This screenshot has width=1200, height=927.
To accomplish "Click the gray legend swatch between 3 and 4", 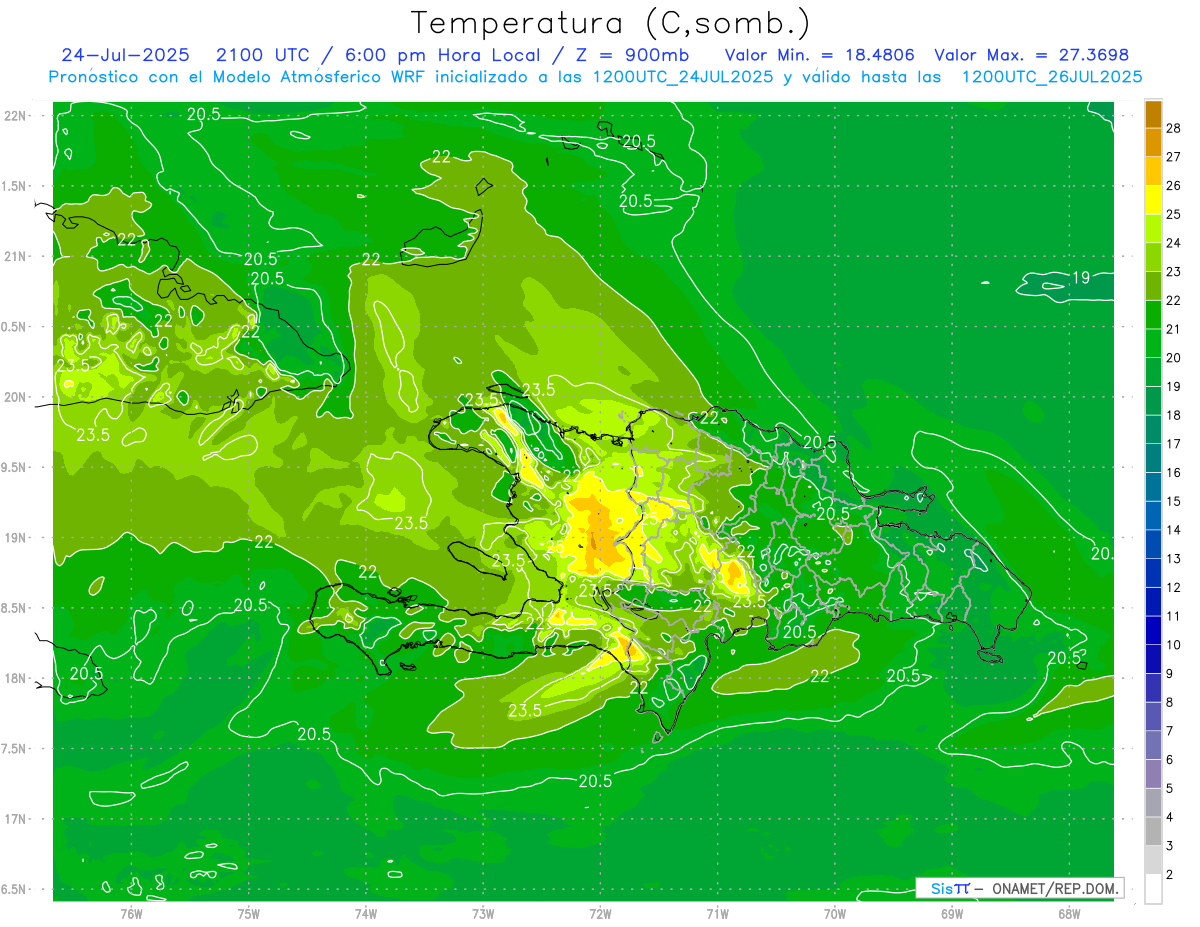I will (x=1153, y=831).
